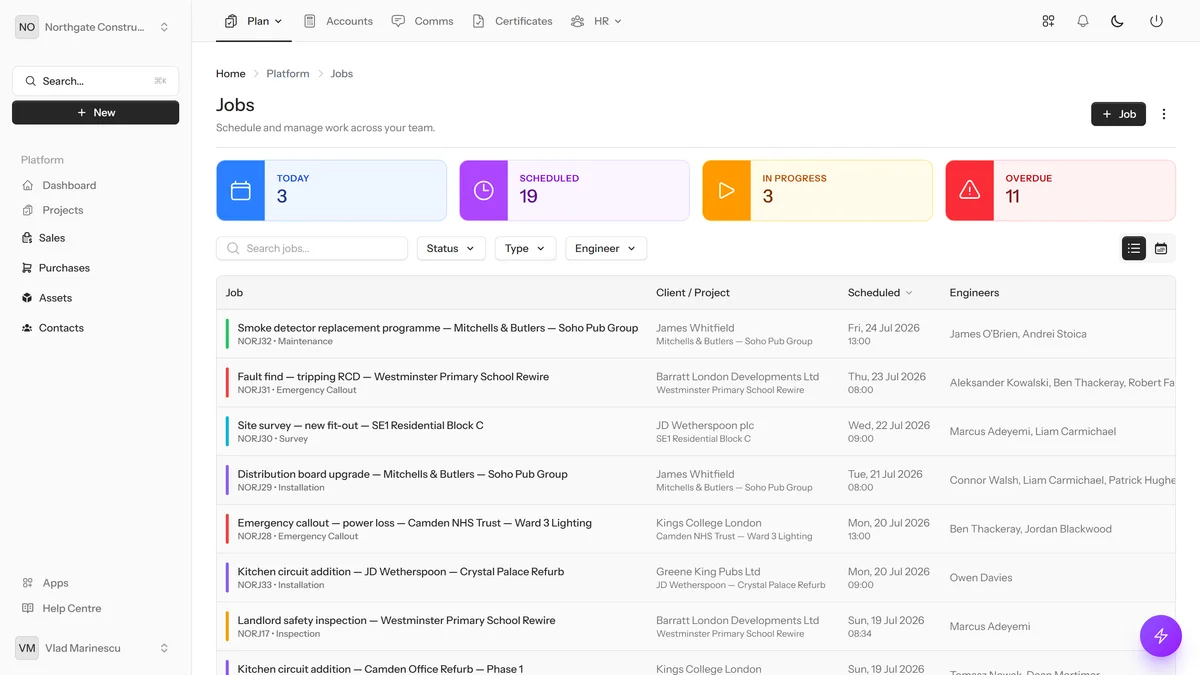Image resolution: width=1200 pixels, height=675 pixels.
Task: Open Purchases in sidebar
Action: click(64, 268)
